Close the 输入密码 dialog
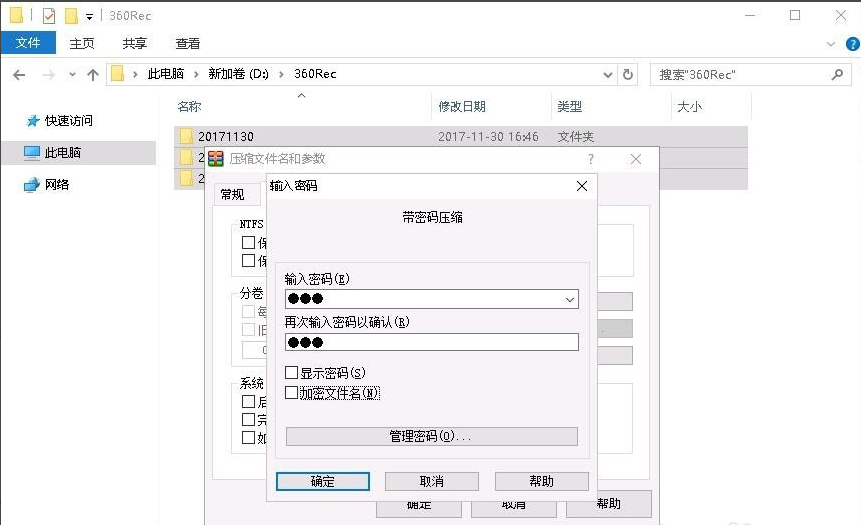 (582, 186)
